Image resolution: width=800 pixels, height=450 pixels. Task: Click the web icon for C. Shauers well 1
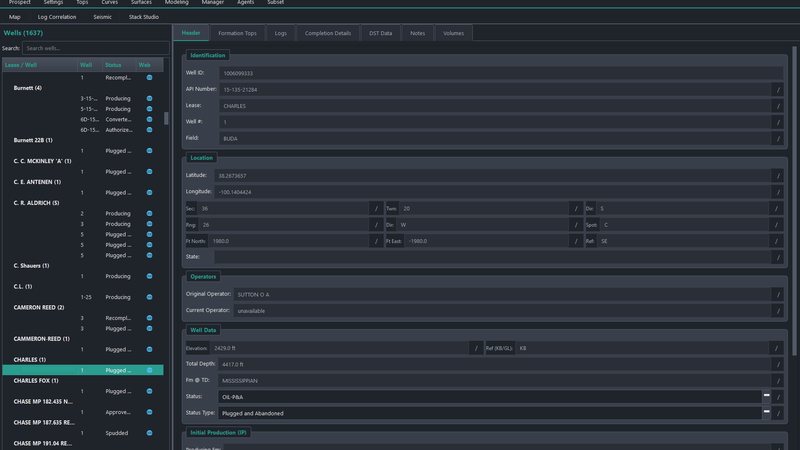point(149,276)
